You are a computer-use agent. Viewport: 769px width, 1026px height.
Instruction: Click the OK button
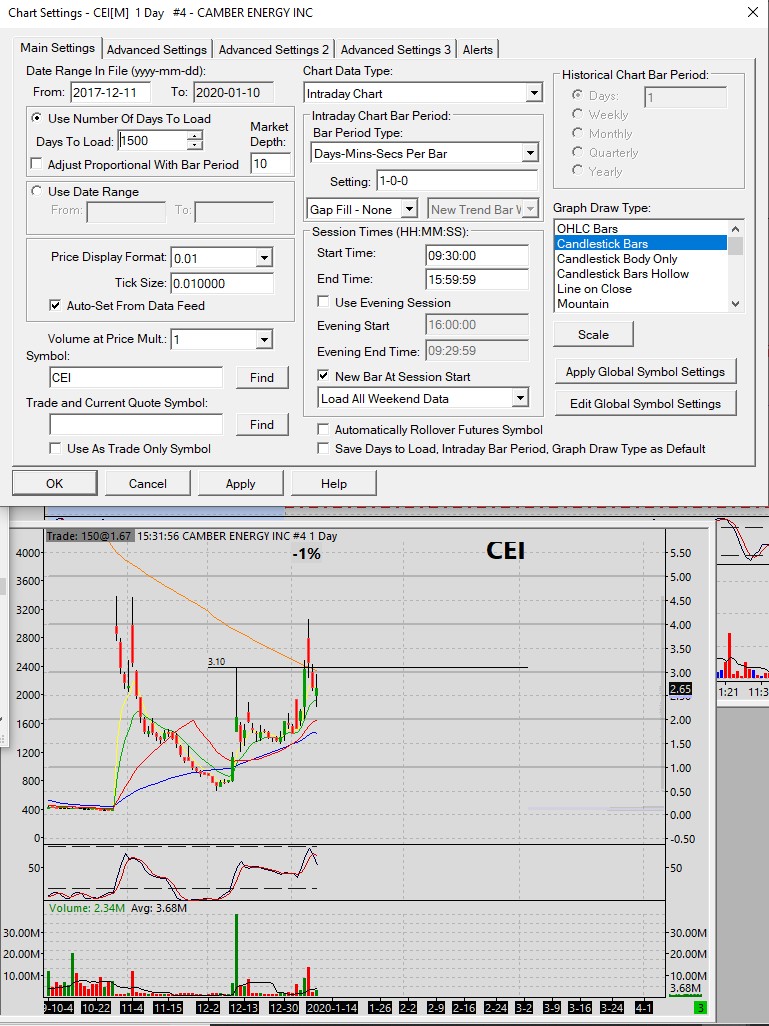tap(55, 484)
